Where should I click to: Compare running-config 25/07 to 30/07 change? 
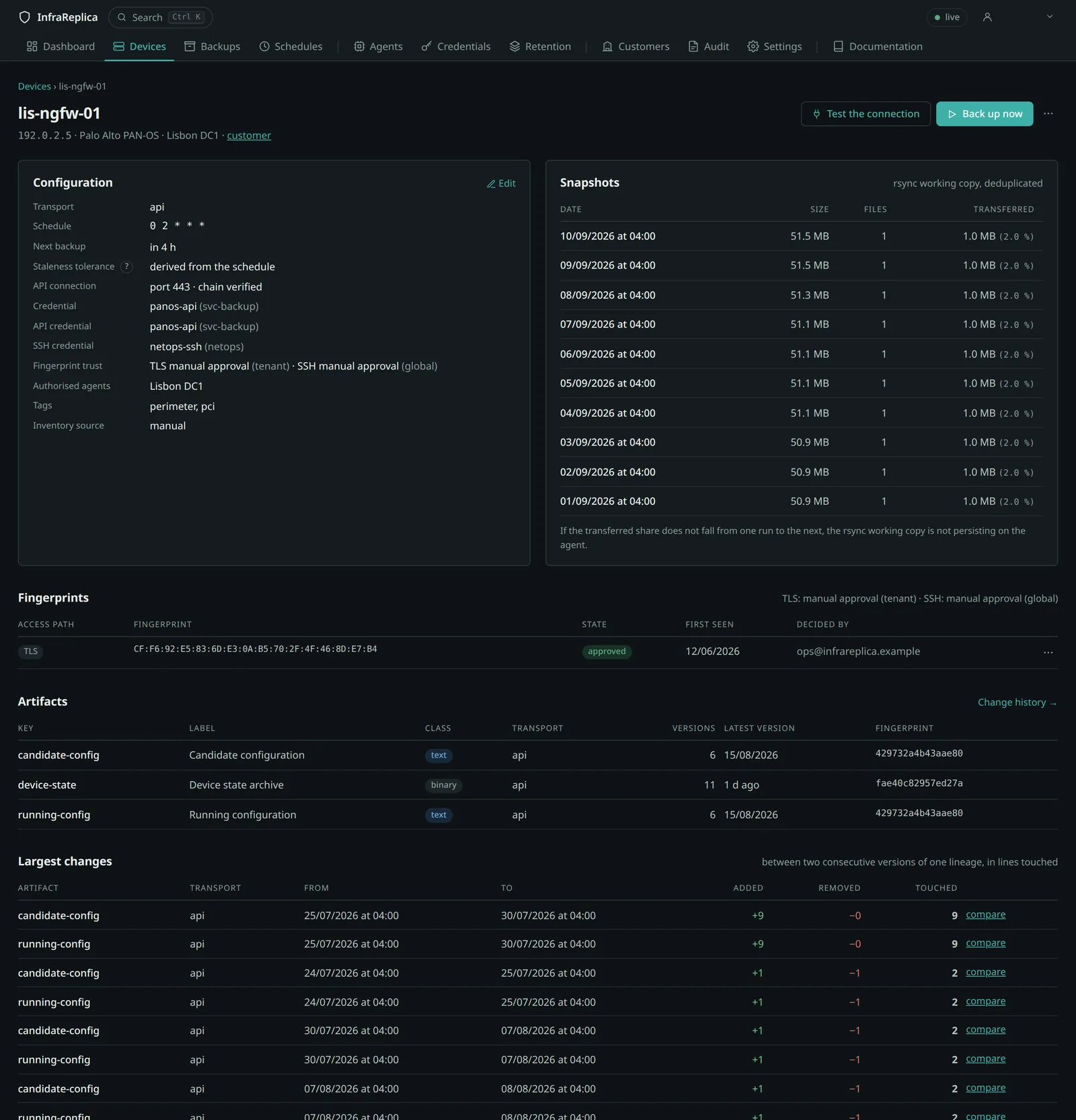[x=985, y=943]
